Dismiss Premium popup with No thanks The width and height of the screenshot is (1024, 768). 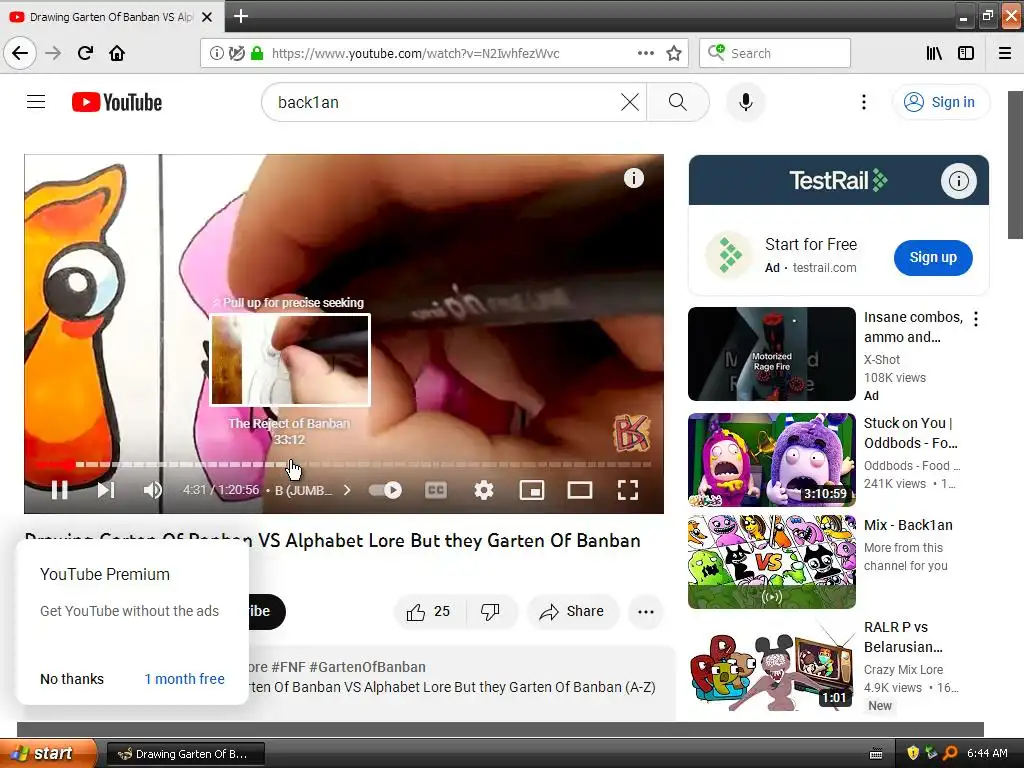(72, 679)
